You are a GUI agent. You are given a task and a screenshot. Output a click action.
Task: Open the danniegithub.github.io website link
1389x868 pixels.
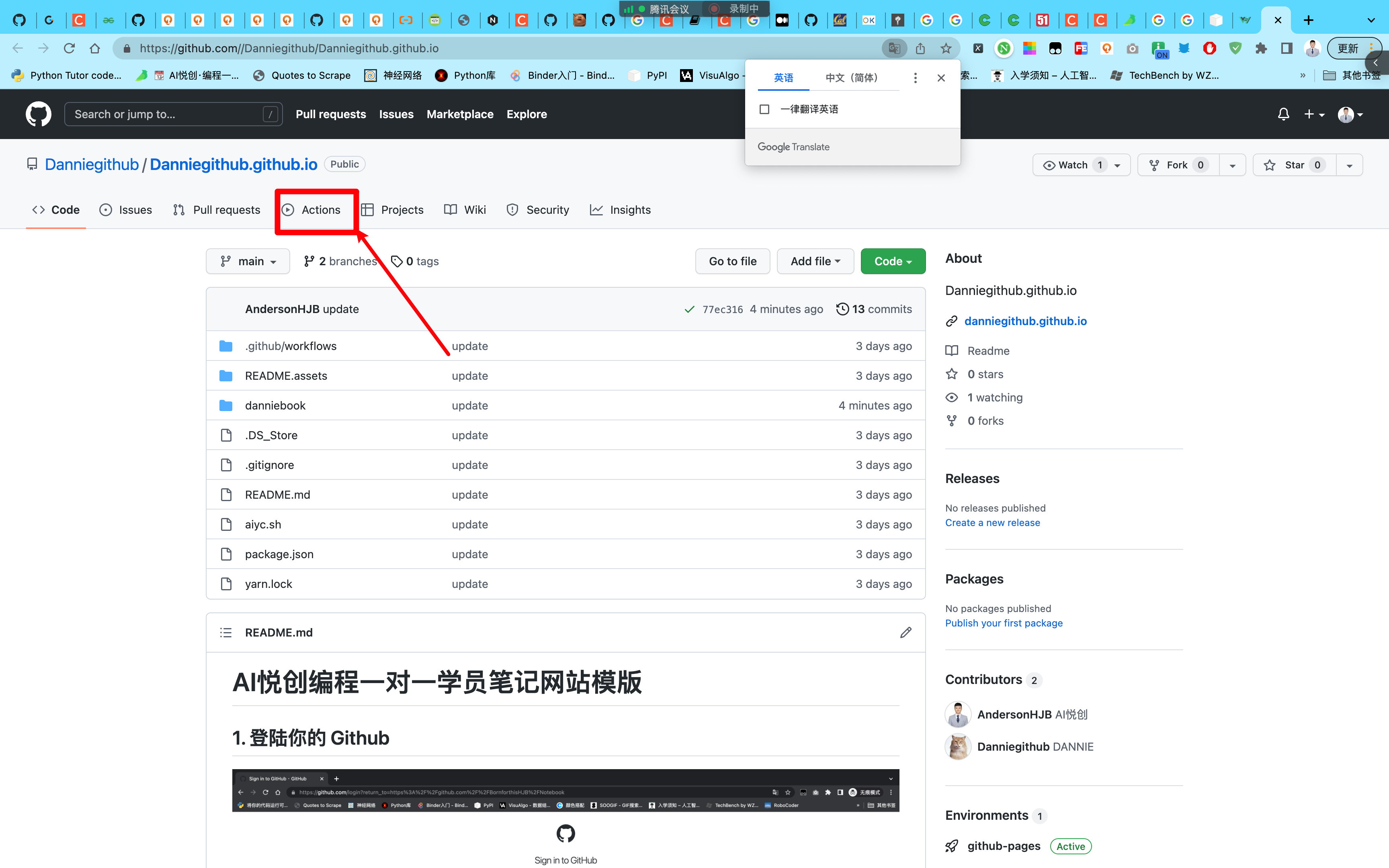pyautogui.click(x=1025, y=321)
